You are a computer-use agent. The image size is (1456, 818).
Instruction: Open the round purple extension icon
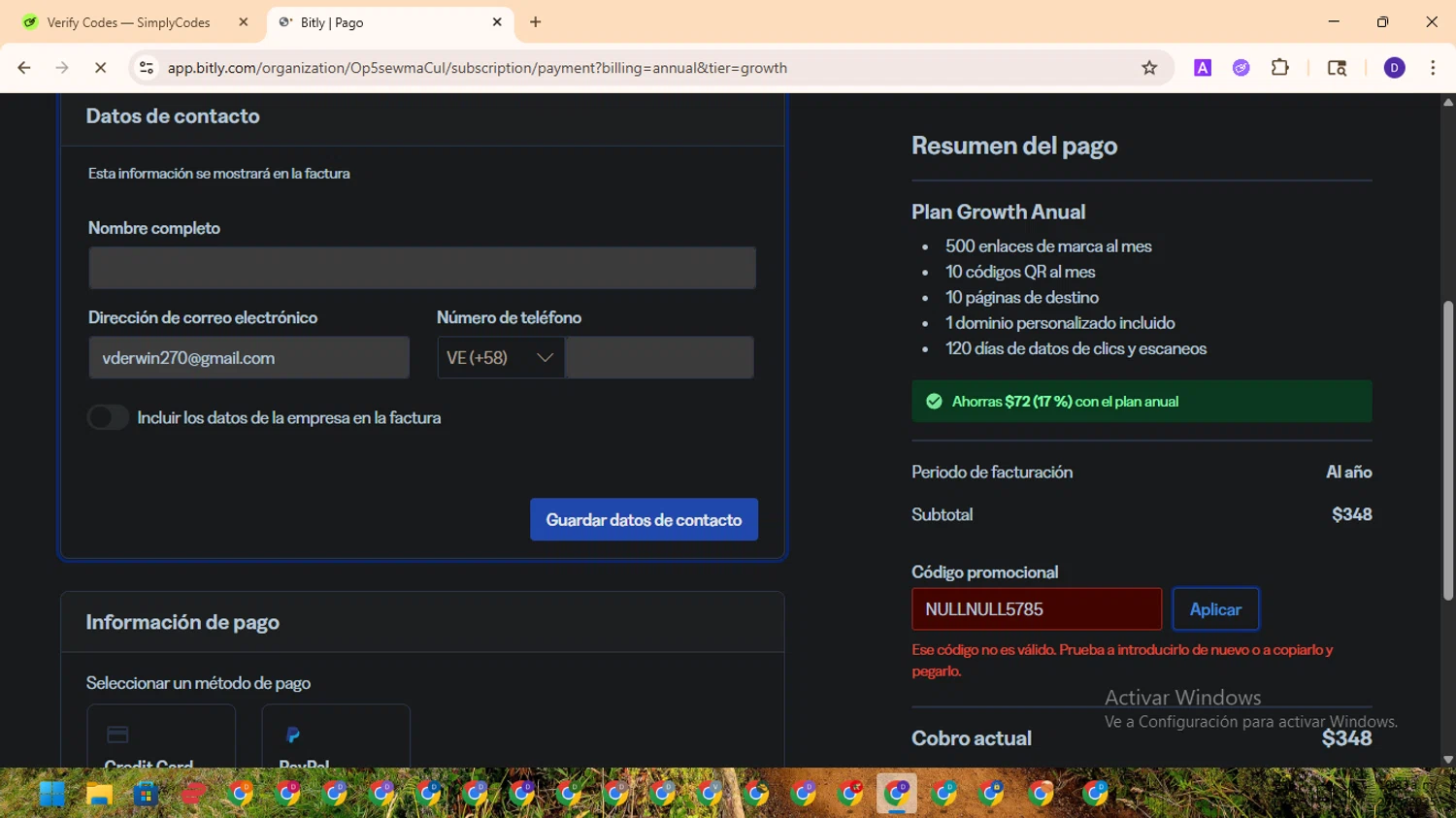[1241, 68]
